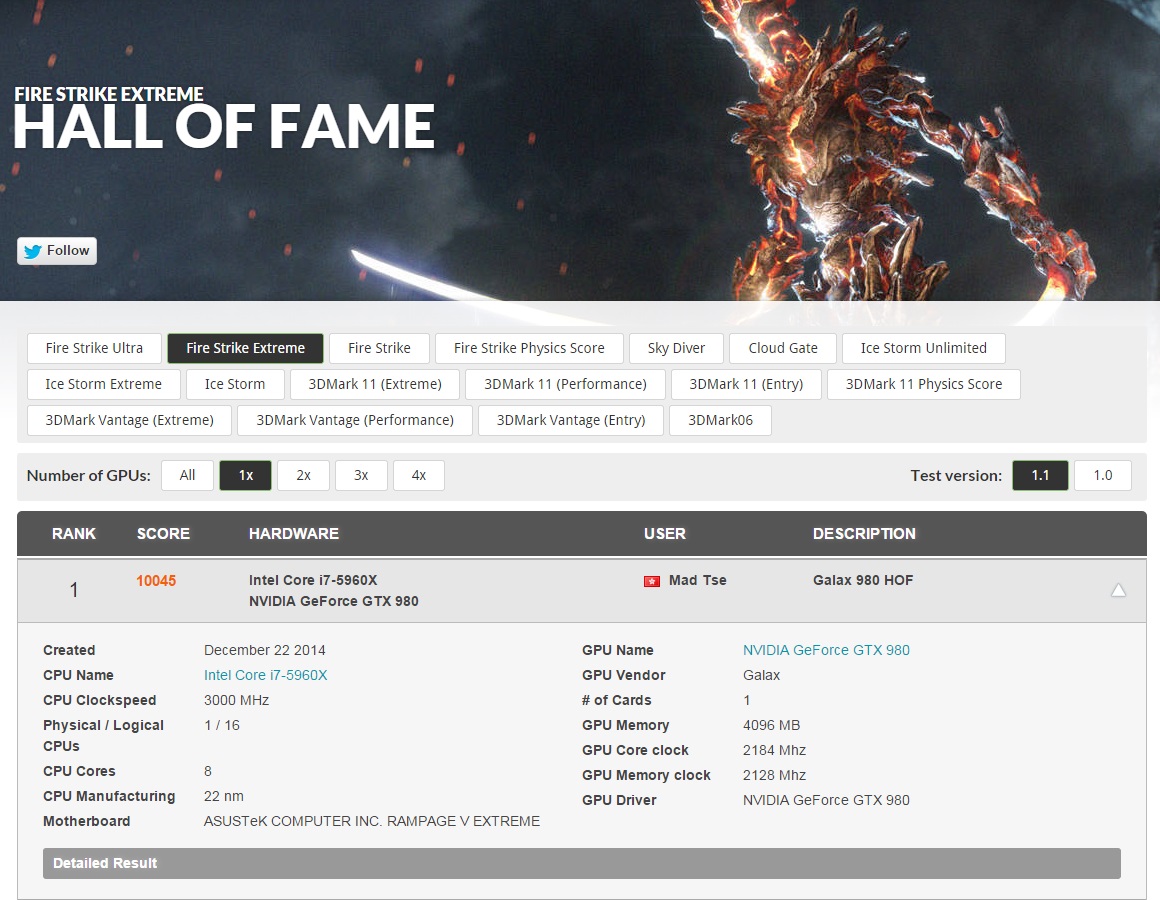Viewport: 1160px width, 900px height.
Task: Select the Fire Strike Extreme tab
Action: click(x=246, y=348)
